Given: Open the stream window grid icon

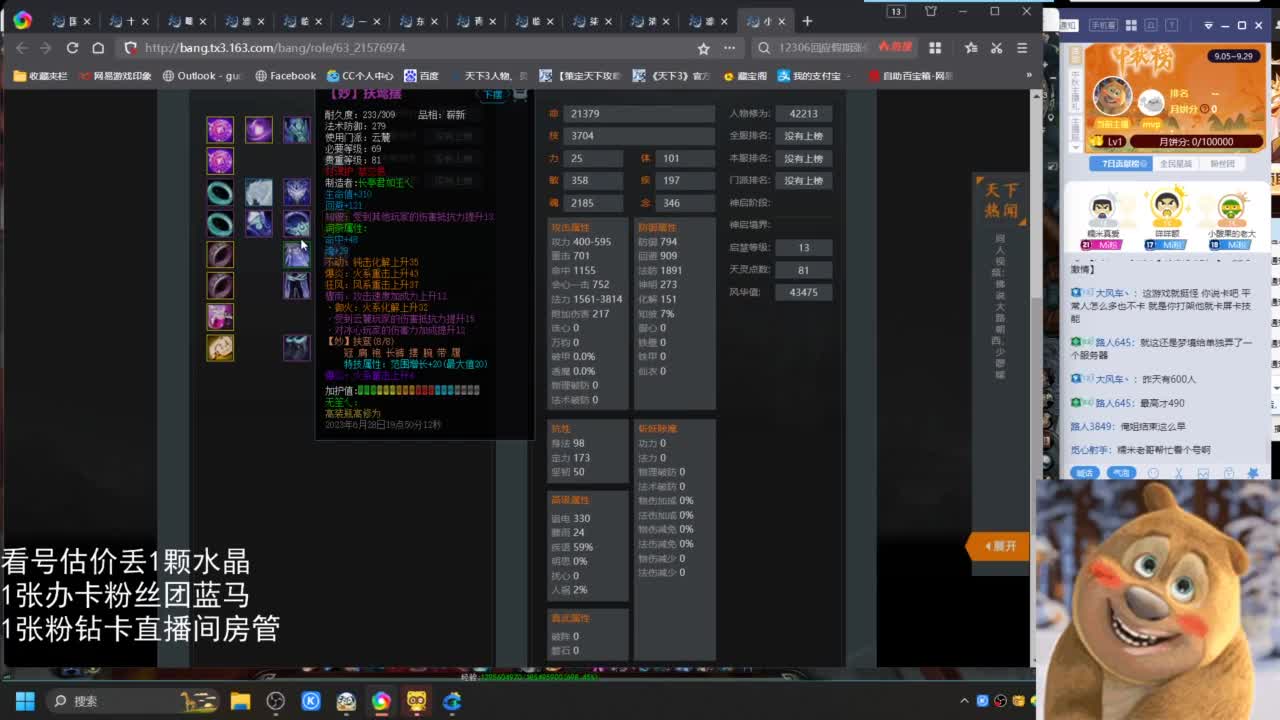Looking at the screenshot, I should point(1130,25).
